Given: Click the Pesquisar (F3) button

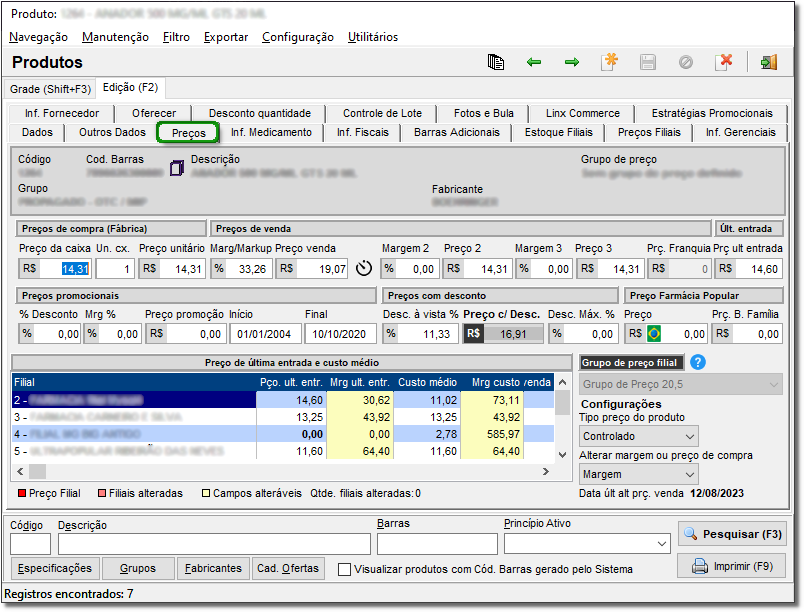Looking at the screenshot, I should (732, 534).
